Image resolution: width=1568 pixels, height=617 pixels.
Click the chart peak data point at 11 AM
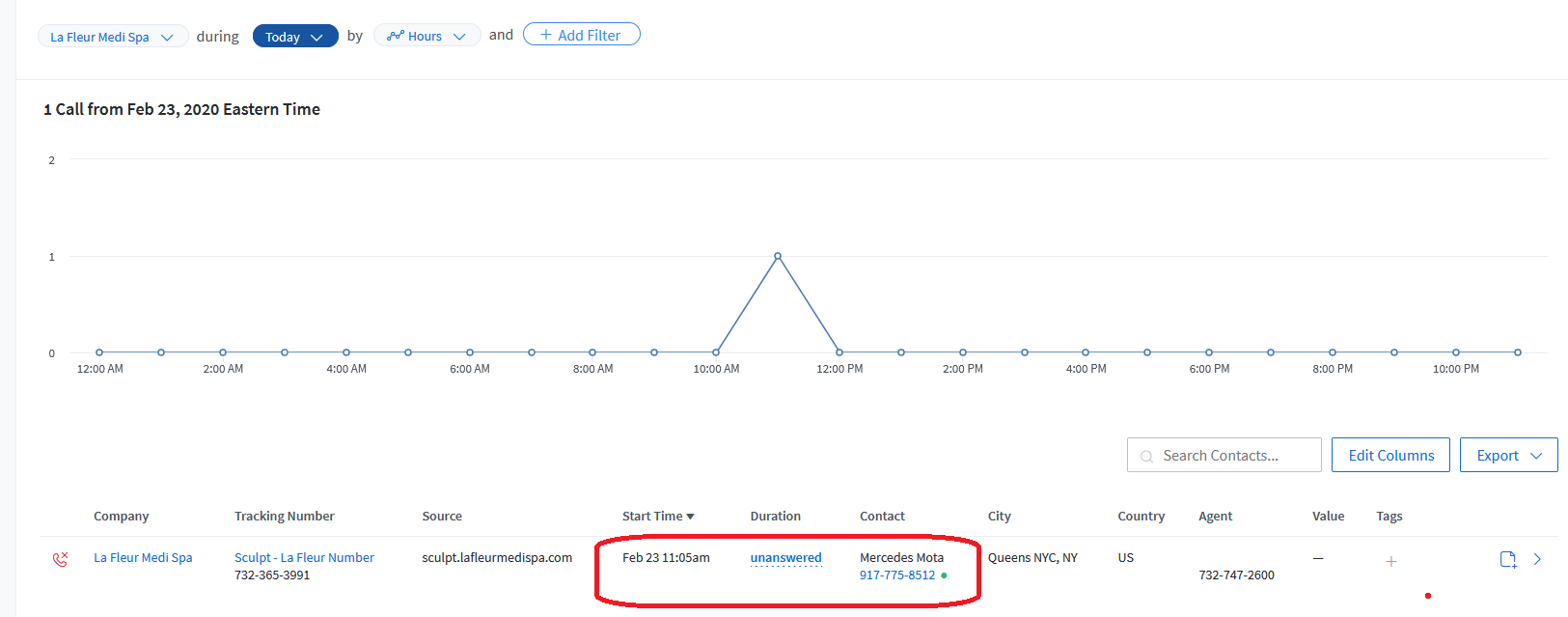(778, 256)
